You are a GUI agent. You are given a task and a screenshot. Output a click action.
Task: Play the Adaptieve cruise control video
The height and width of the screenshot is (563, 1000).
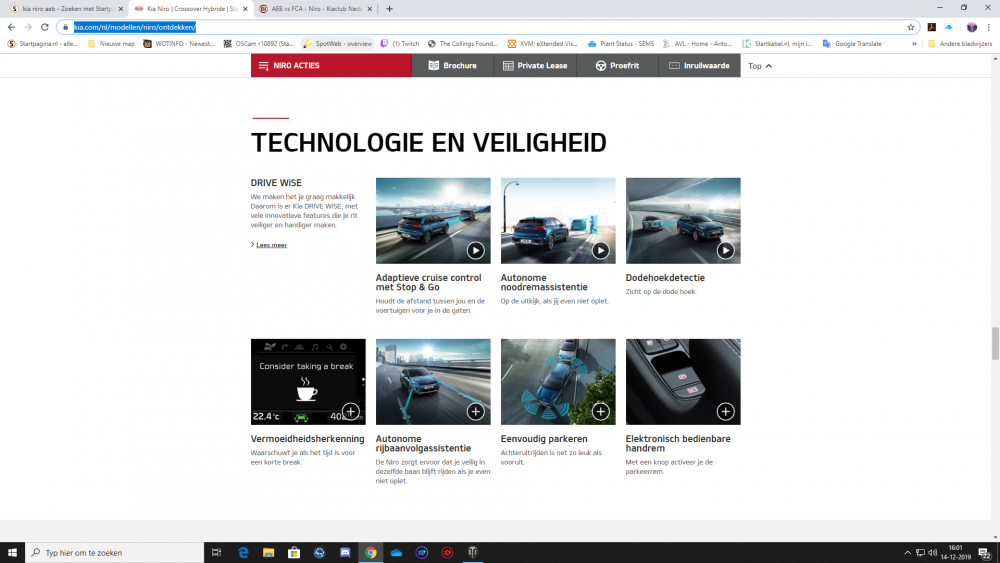(475, 251)
